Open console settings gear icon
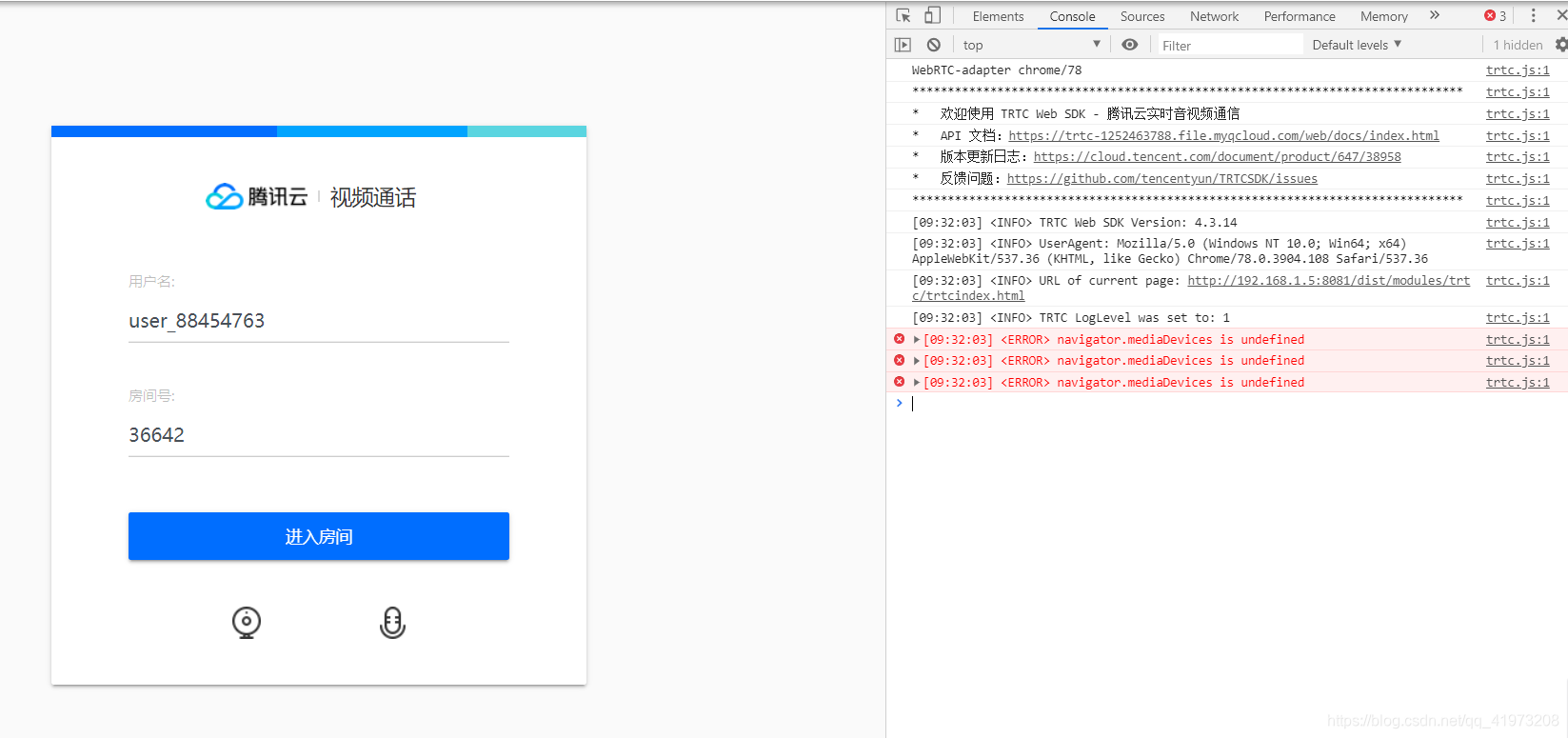This screenshot has width=1568, height=738. (x=1560, y=45)
